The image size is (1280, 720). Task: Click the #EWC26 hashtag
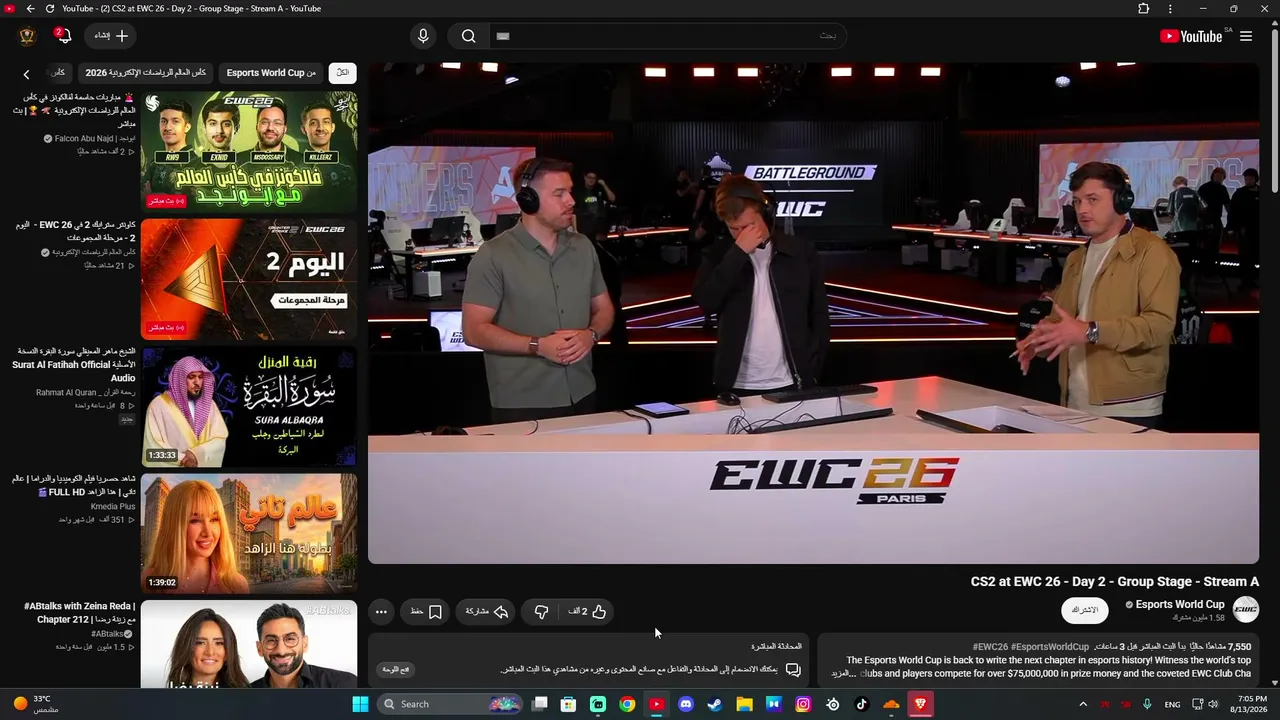pyautogui.click(x=990, y=647)
